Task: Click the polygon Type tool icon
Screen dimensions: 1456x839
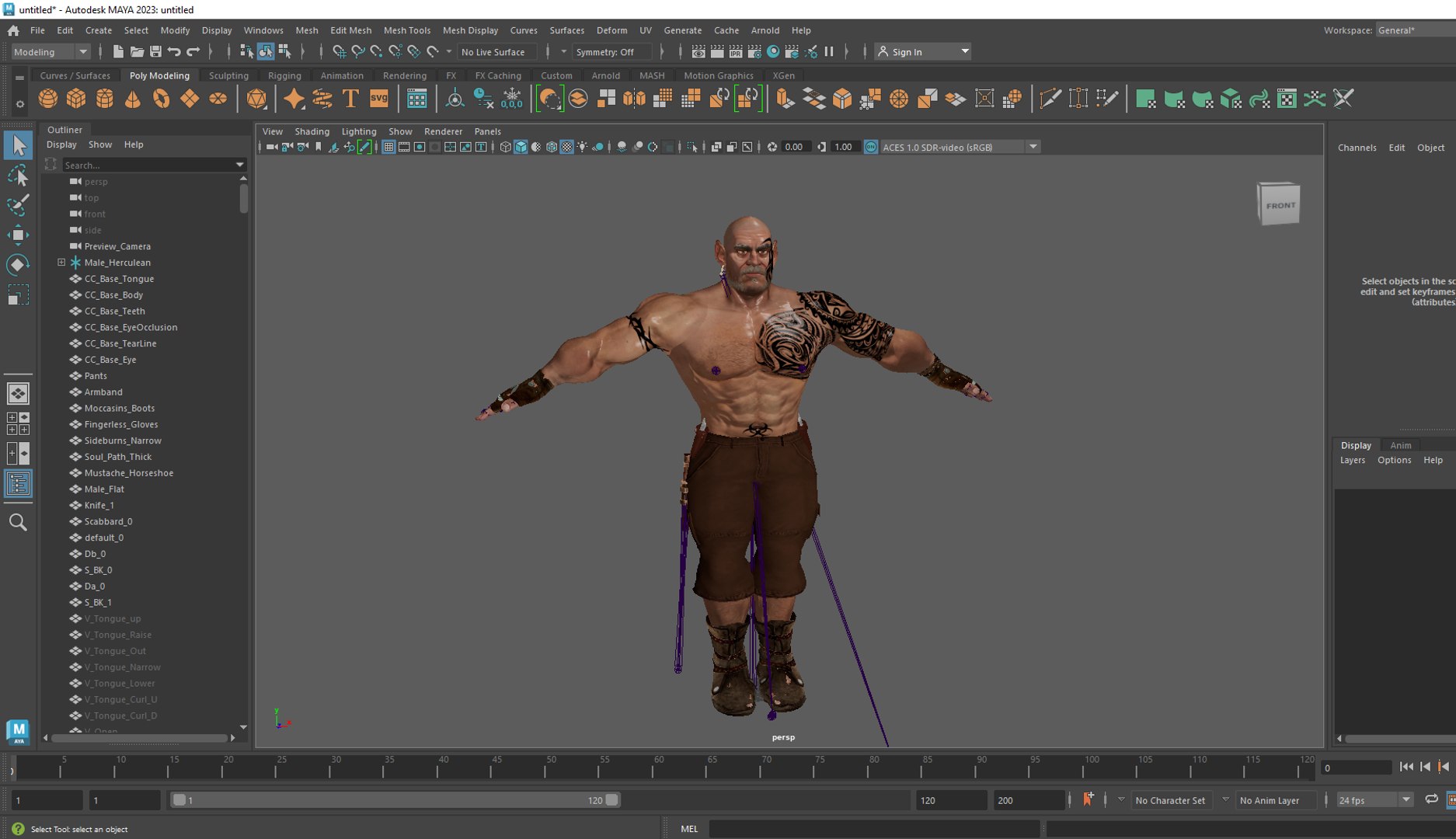Action: [x=350, y=99]
